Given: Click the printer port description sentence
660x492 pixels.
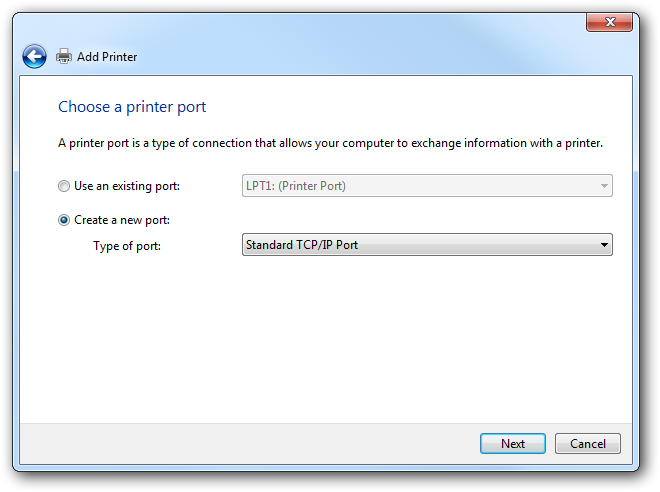Looking at the screenshot, I should click(x=330, y=143).
